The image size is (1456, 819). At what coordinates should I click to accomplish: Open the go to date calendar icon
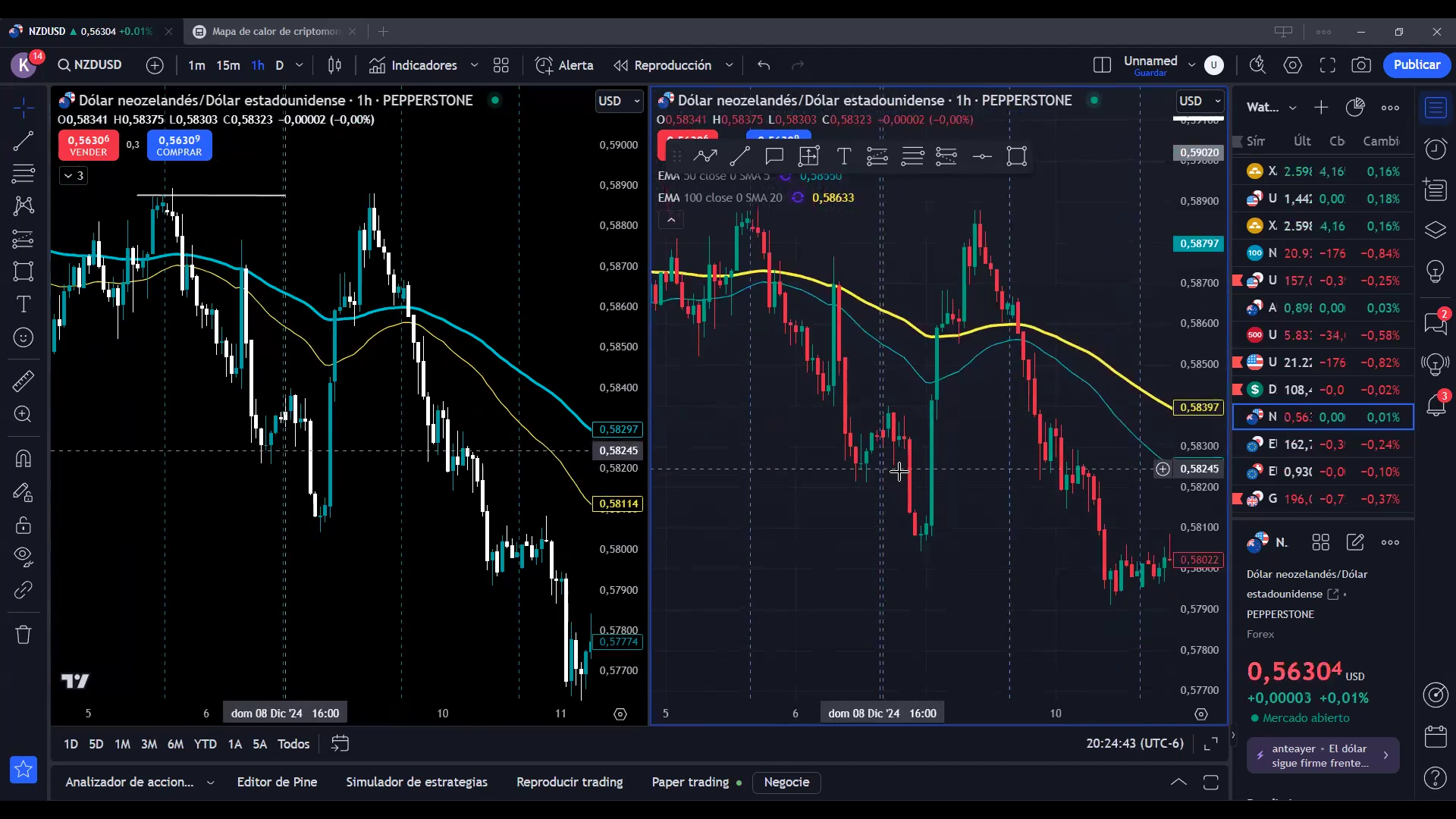[x=340, y=744]
